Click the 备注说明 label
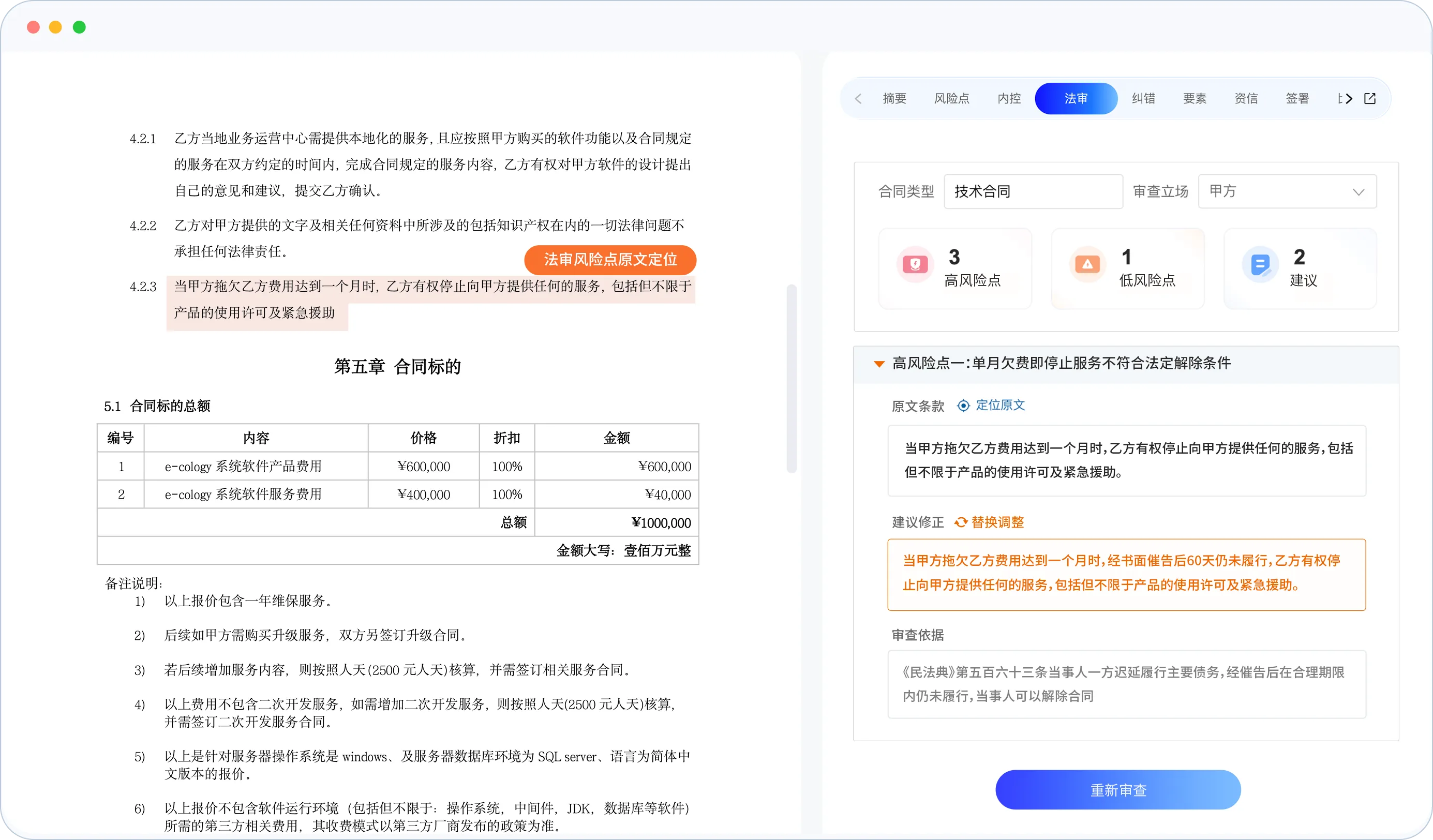This screenshot has height=840, width=1433. (133, 583)
